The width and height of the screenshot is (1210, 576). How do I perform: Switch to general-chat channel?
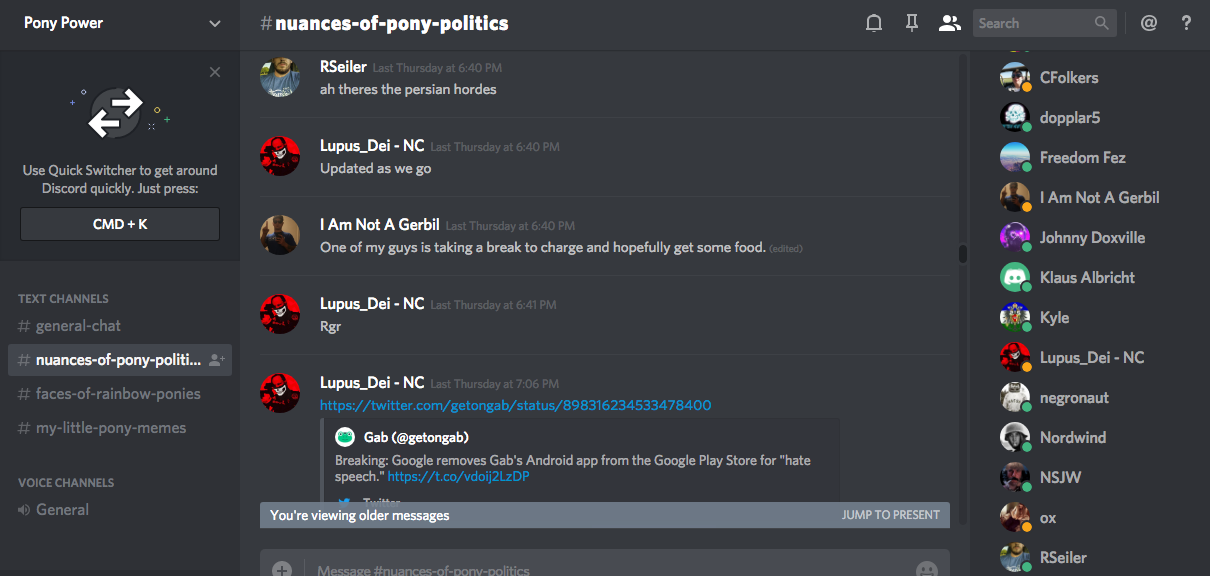(x=78, y=326)
